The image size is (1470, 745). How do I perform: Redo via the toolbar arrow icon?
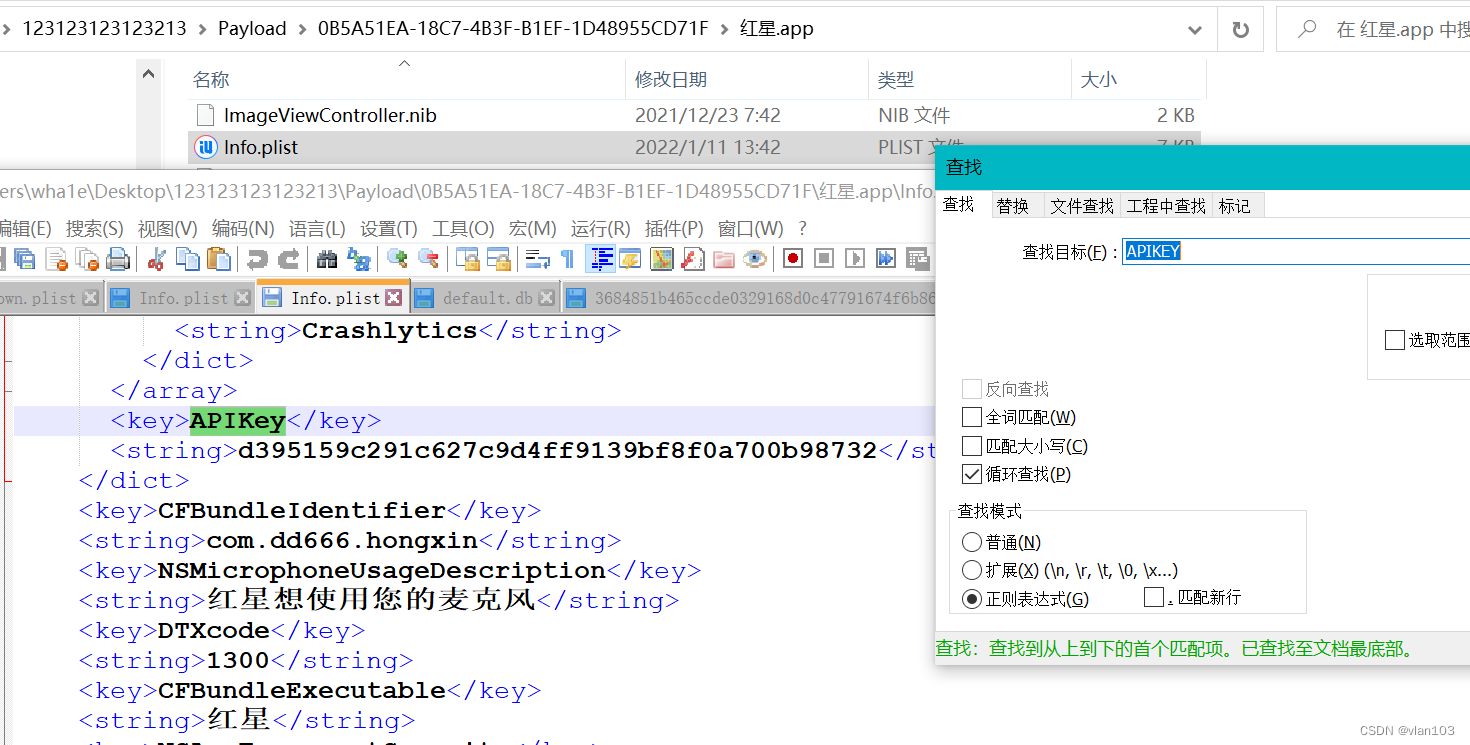click(x=289, y=259)
